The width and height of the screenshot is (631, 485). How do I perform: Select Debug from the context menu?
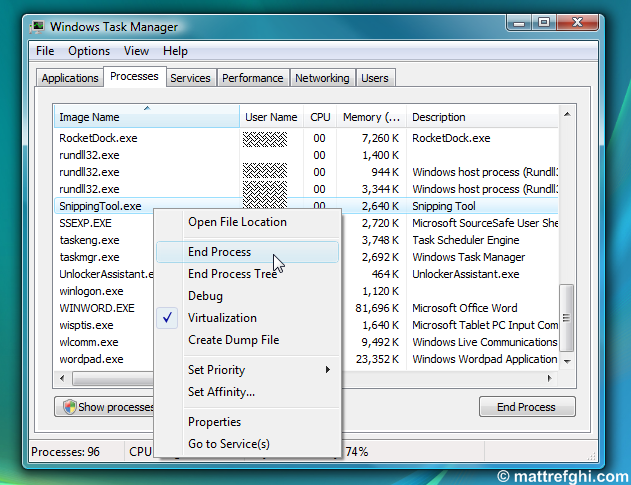point(247,296)
